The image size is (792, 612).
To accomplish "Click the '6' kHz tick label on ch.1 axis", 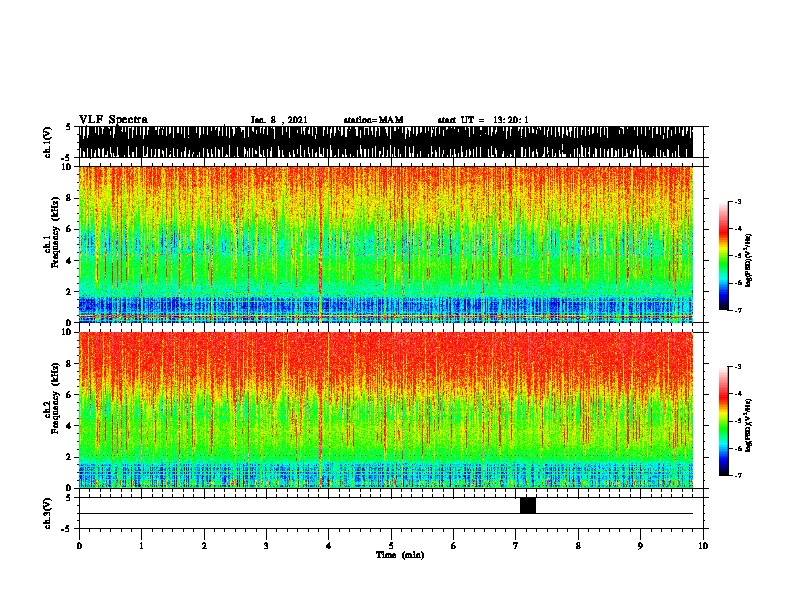I will tap(70, 229).
